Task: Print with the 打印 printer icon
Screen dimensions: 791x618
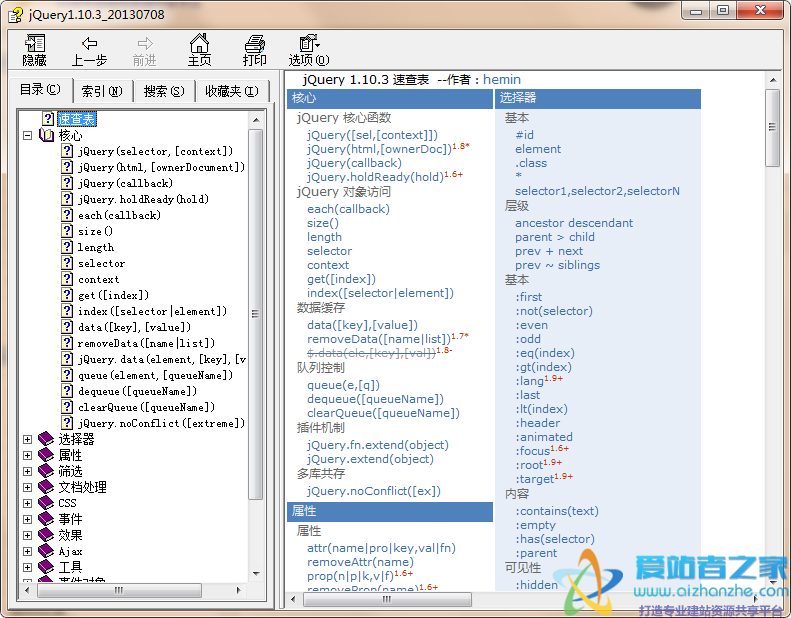Action: (x=255, y=43)
